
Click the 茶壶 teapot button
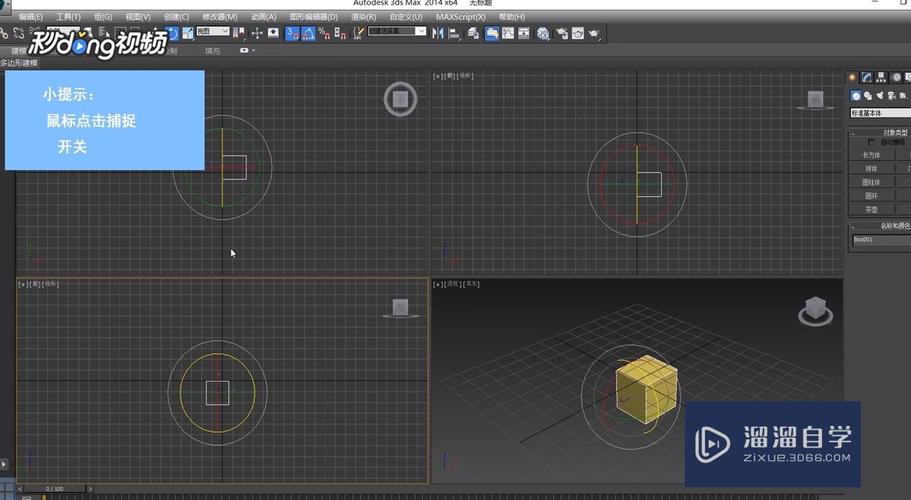click(x=871, y=210)
